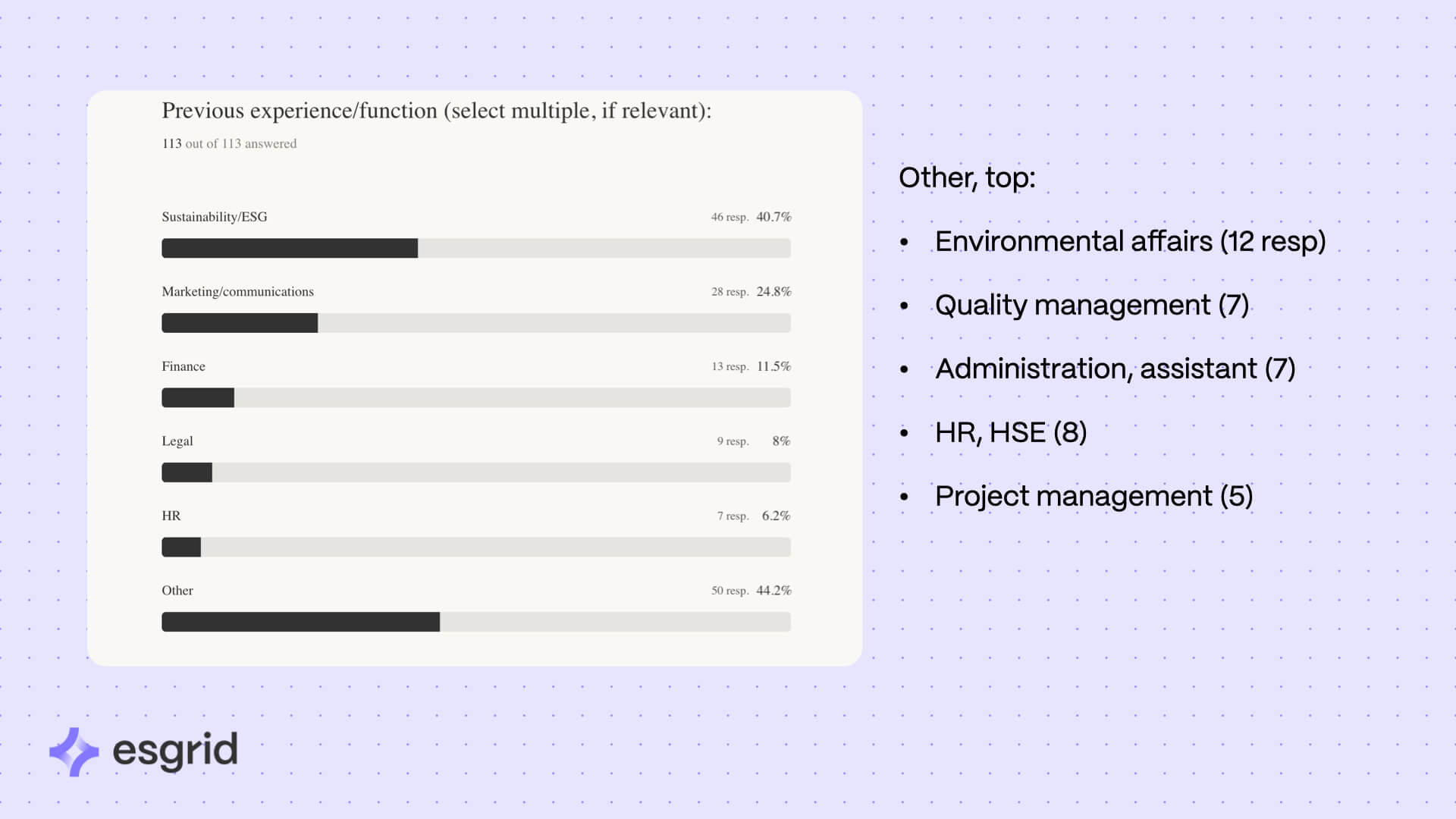1456x819 pixels.
Task: Click the Sustainability/ESG label
Action: click(x=215, y=217)
